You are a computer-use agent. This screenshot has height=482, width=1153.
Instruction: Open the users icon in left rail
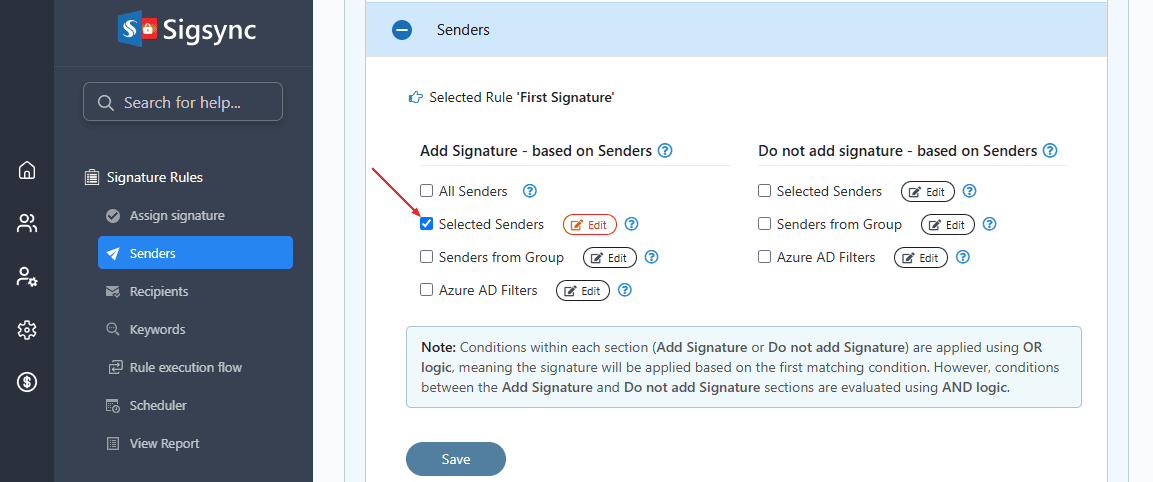tap(27, 223)
